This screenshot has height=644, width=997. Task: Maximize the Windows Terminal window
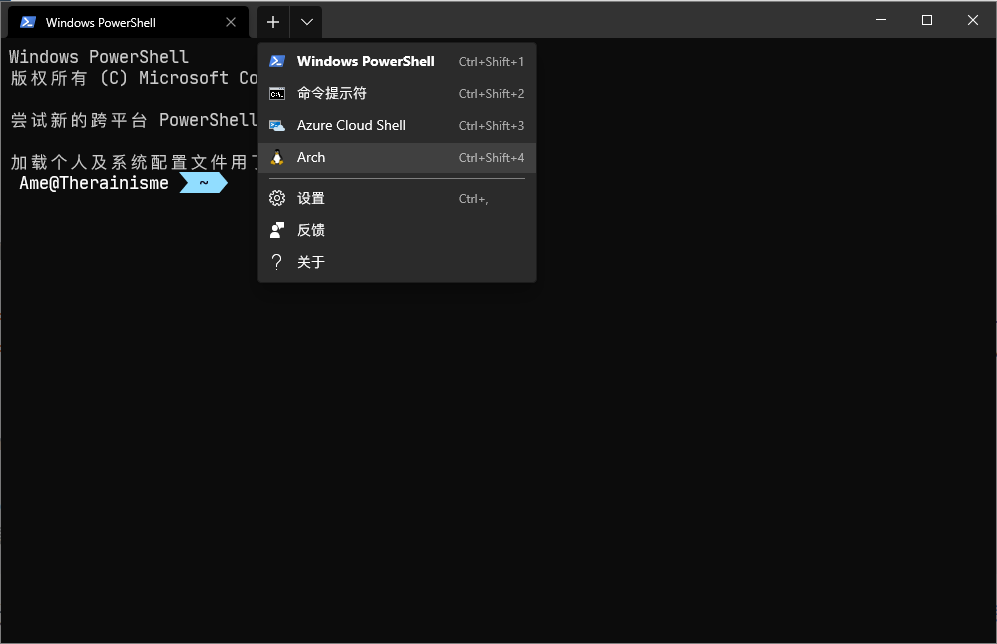tap(927, 20)
